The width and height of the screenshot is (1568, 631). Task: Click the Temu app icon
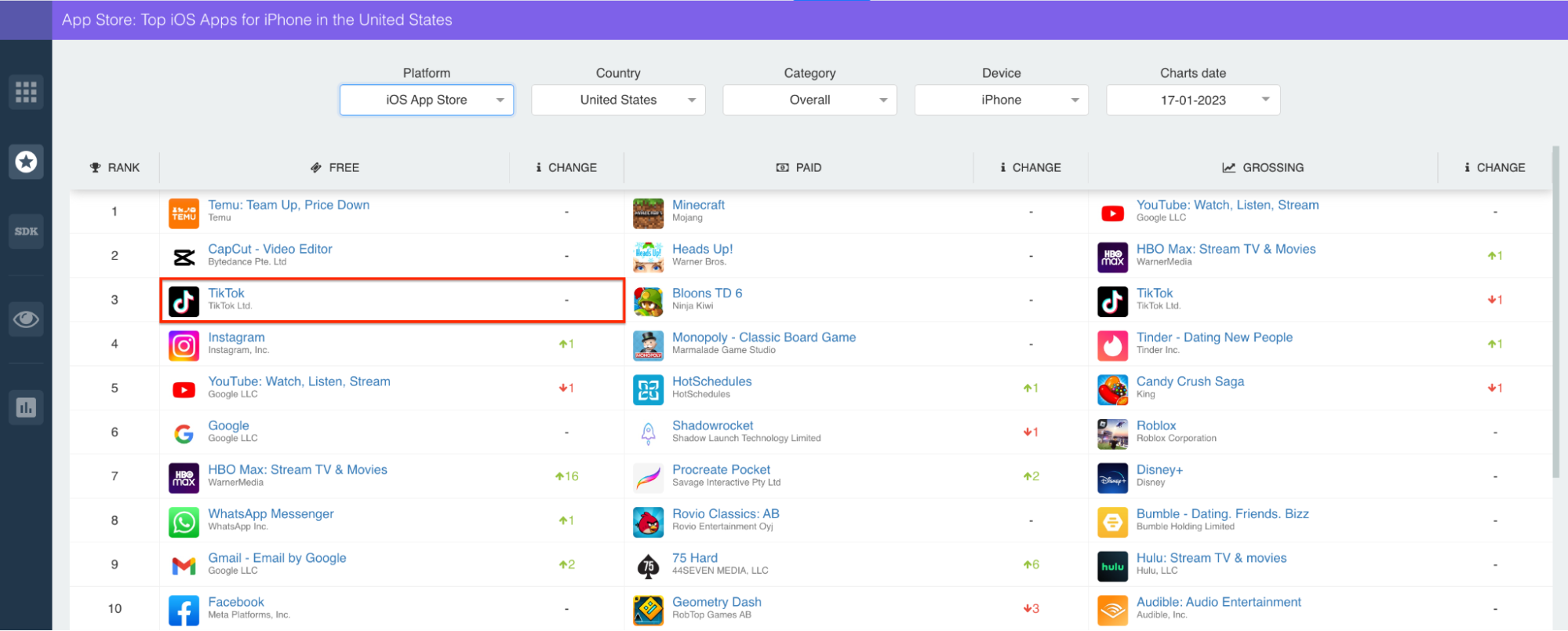point(184,213)
